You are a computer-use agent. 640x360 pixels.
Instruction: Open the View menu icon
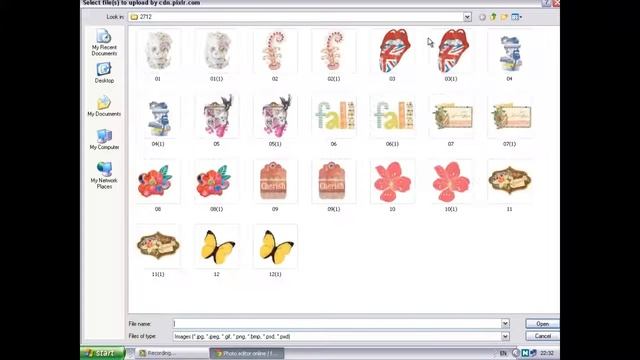coord(517,17)
